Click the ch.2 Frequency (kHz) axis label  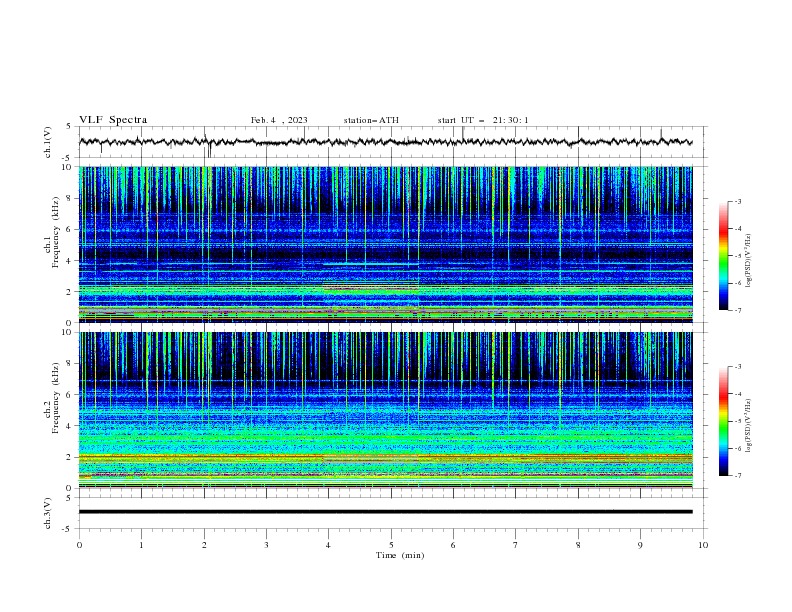coord(53,398)
